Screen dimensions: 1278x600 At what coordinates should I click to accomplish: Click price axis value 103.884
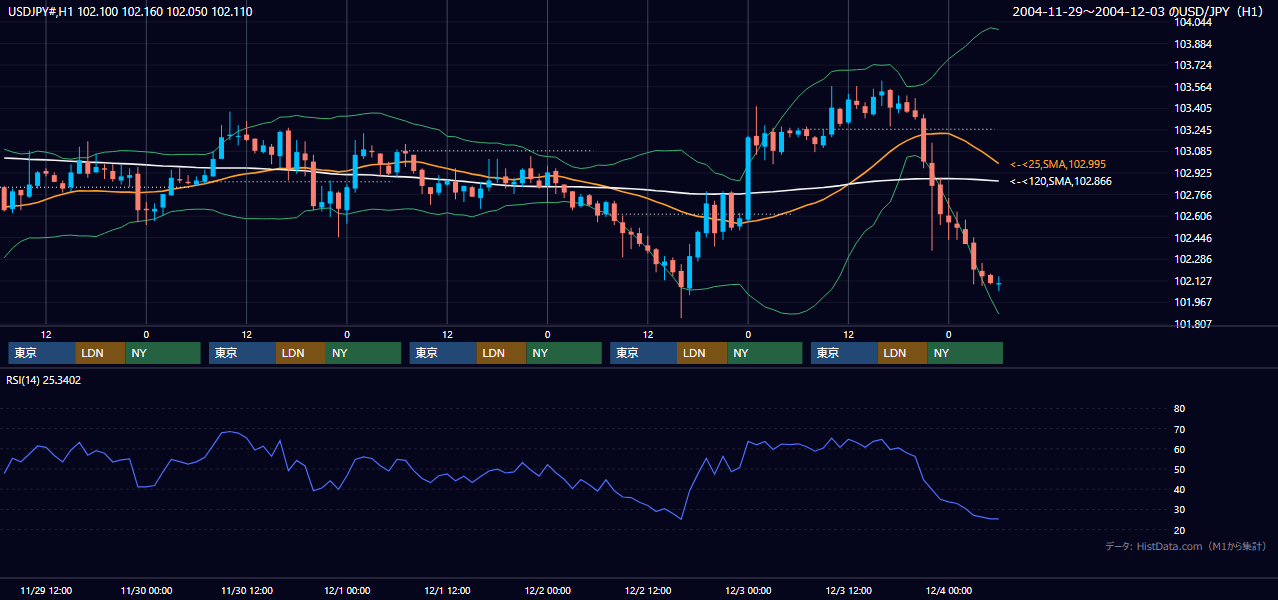[x=1193, y=44]
